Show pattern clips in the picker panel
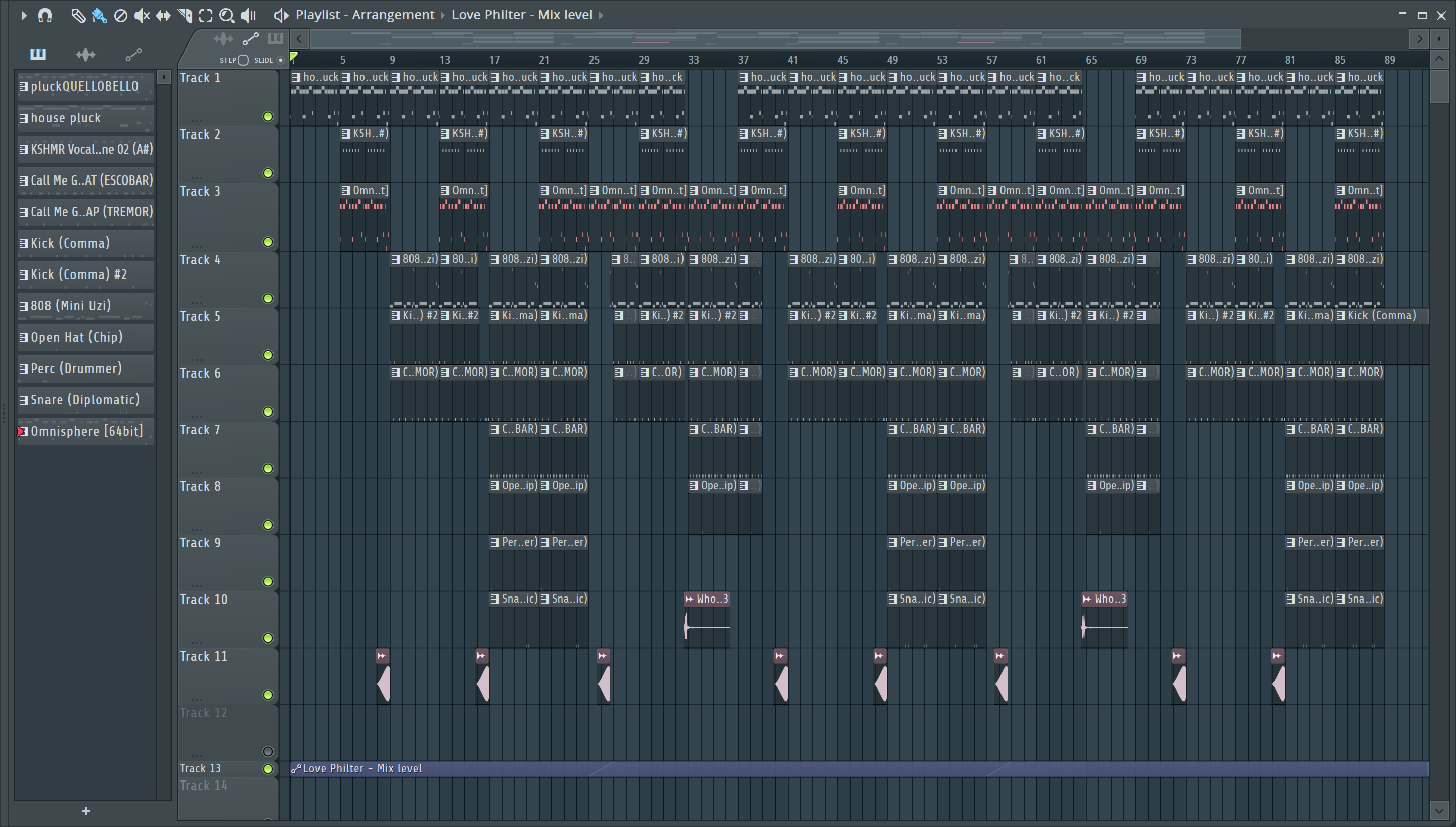1456x827 pixels. [x=38, y=54]
